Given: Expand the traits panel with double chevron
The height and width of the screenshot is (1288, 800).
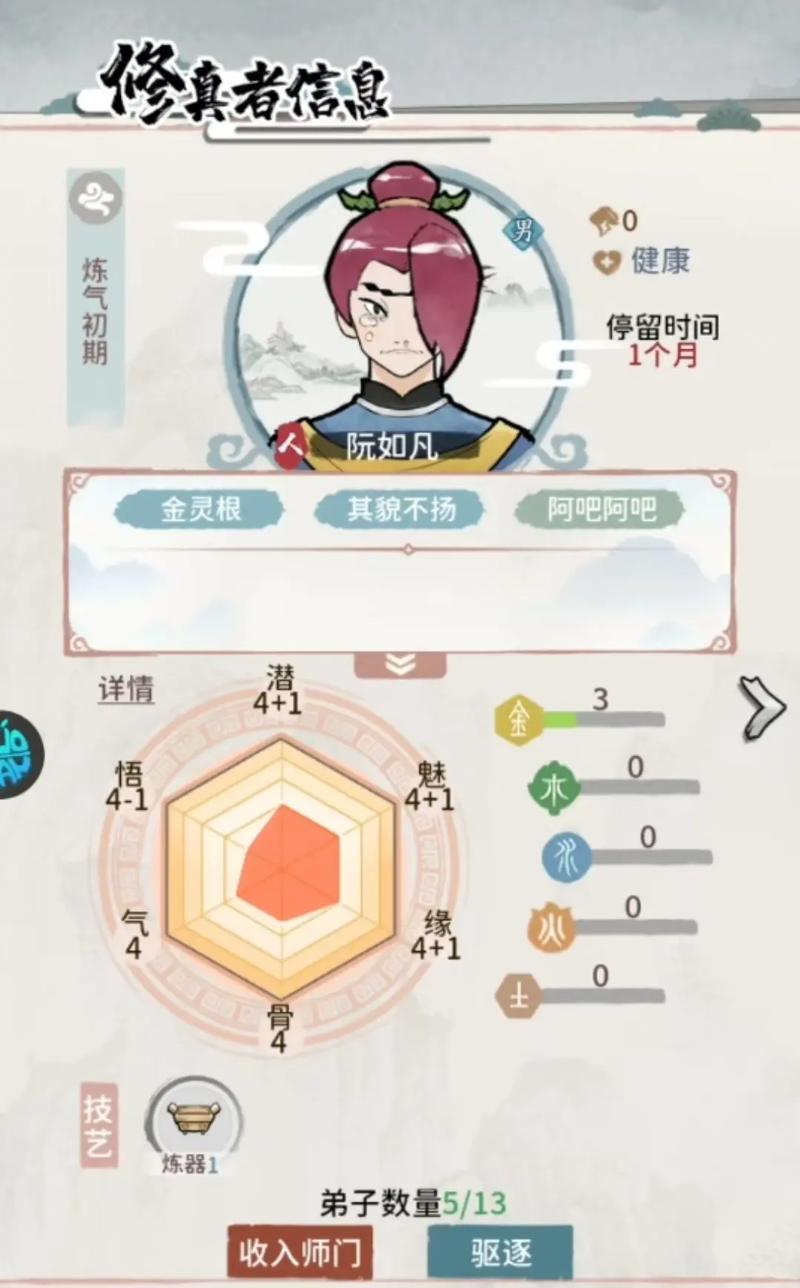Looking at the screenshot, I should 400,665.
